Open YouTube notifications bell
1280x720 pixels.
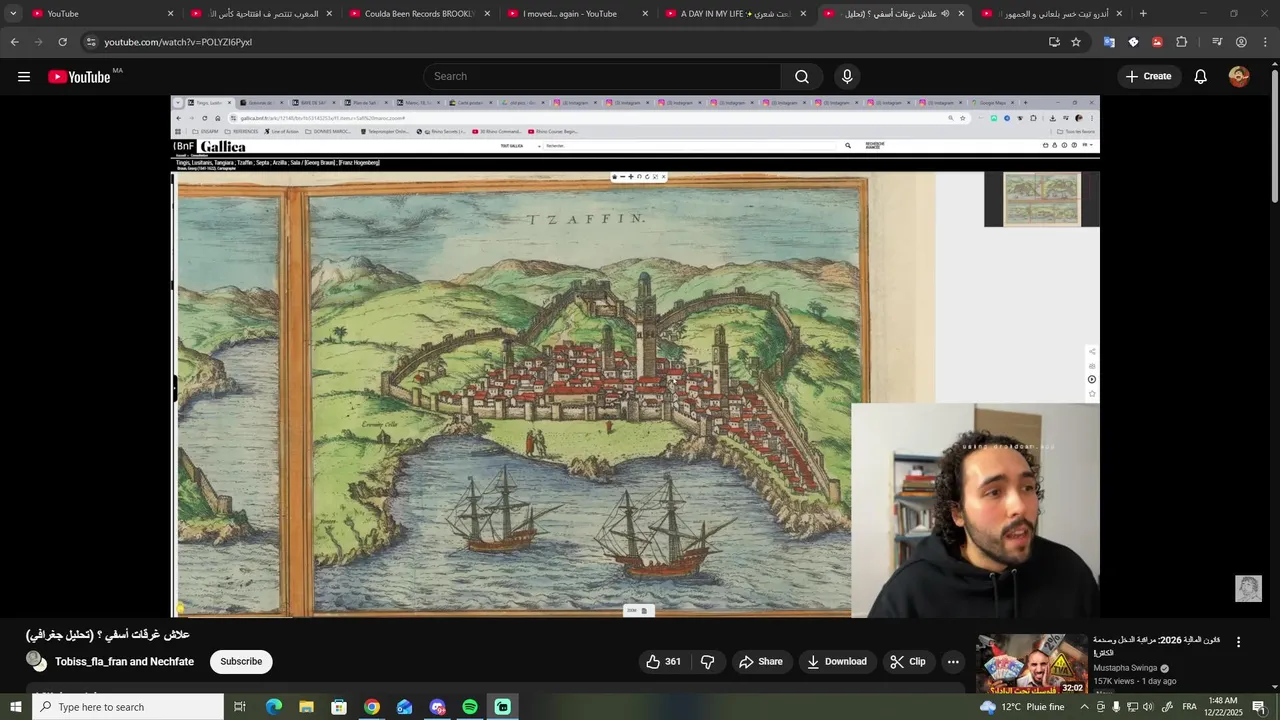[x=1200, y=77]
